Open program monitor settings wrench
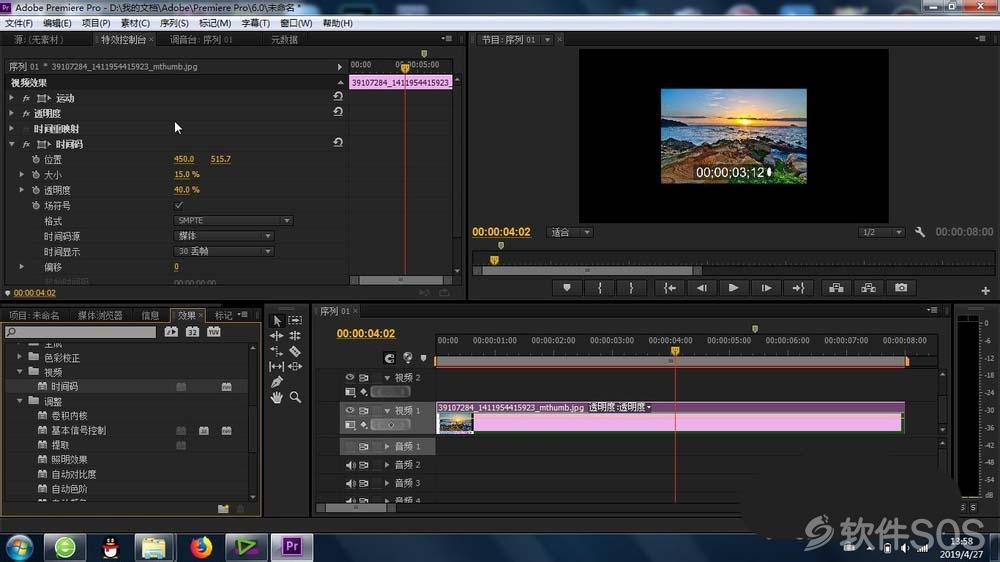1000x562 pixels. click(x=920, y=232)
